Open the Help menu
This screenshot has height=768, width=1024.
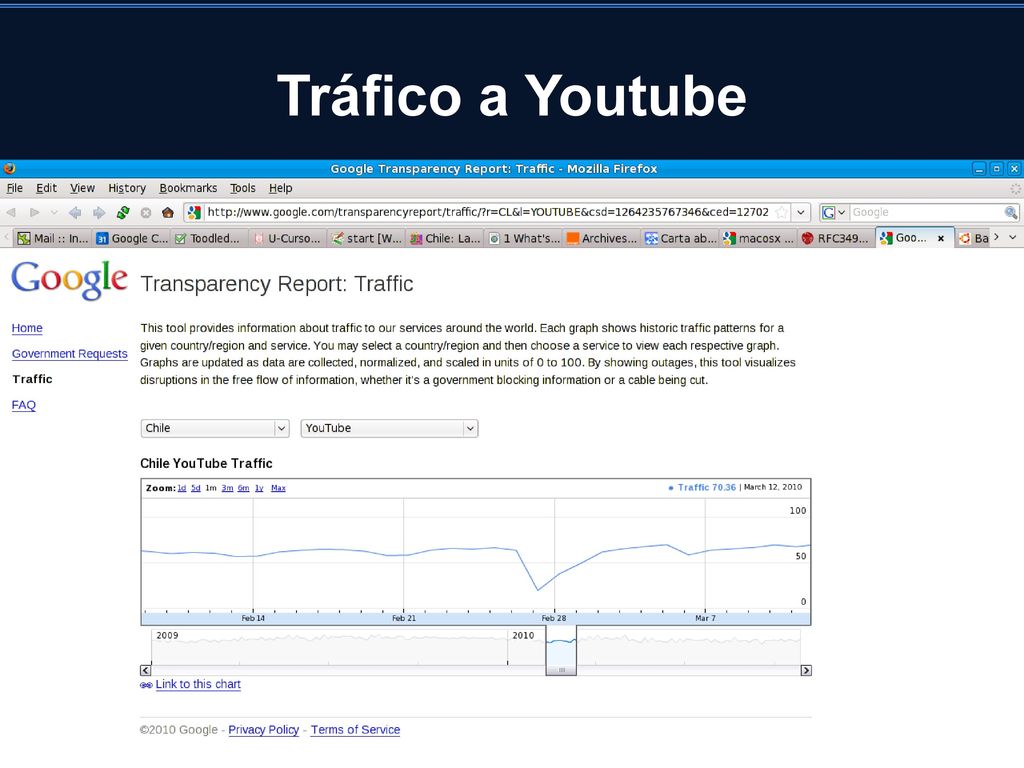pyautogui.click(x=281, y=188)
